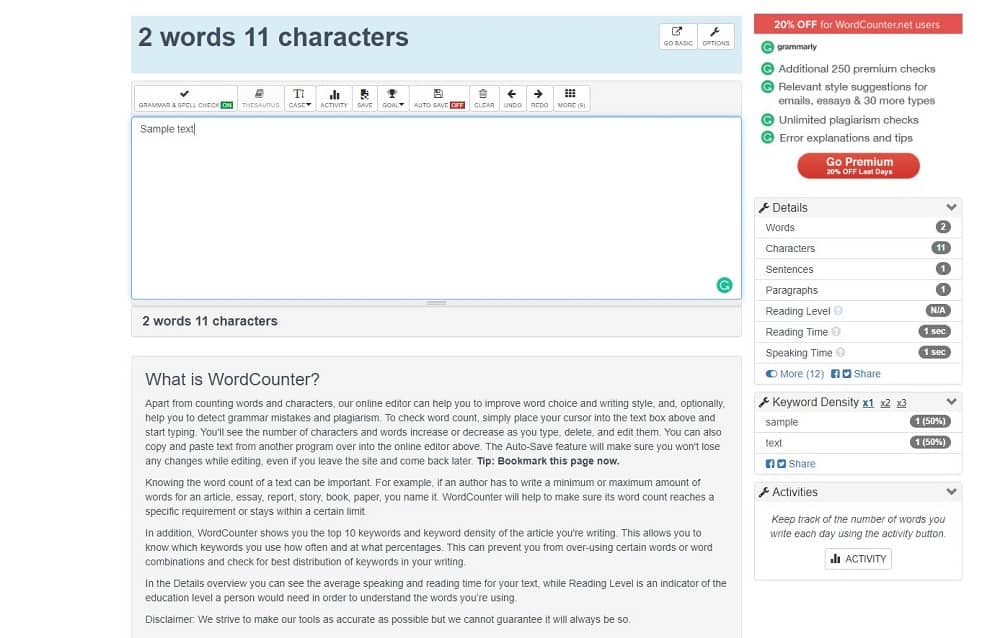Screen dimensions: 1000x638
Task: Click the Twitter share icon in Details
Action: tap(846, 374)
